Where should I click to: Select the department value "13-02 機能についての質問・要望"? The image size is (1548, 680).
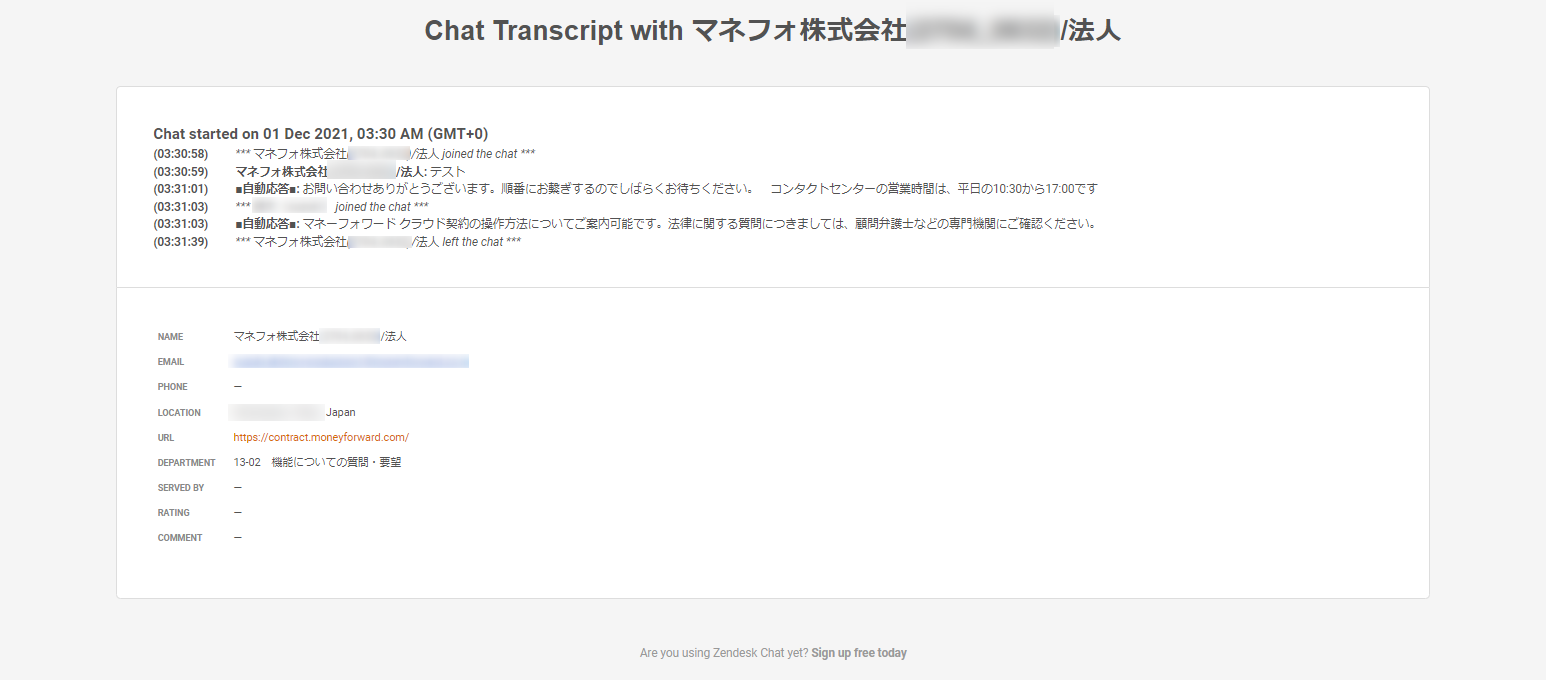[x=317, y=462]
